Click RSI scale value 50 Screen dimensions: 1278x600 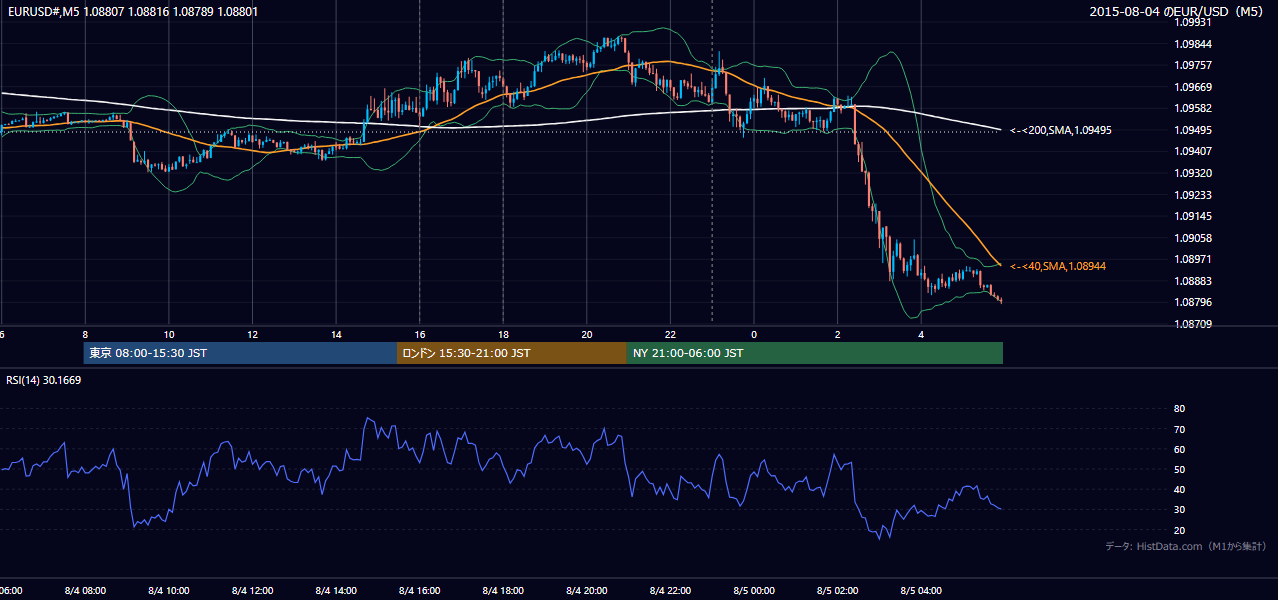pyautogui.click(x=1179, y=469)
